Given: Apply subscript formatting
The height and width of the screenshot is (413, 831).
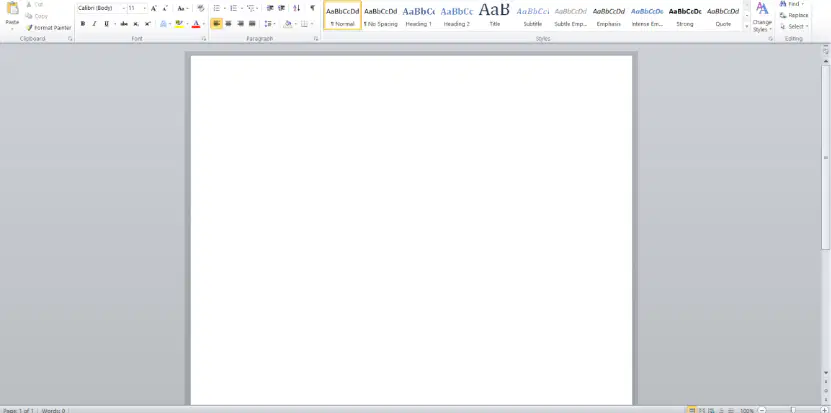Looking at the screenshot, I should [x=136, y=24].
